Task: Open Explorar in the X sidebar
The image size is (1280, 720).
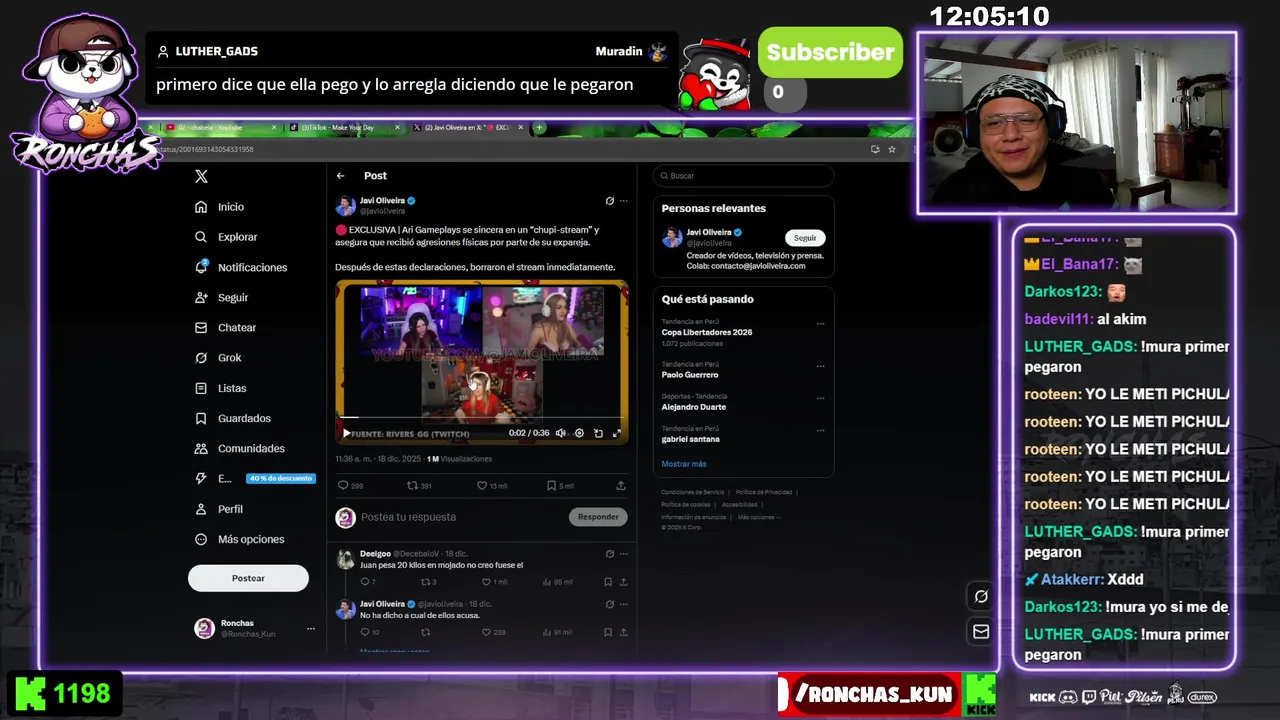Action: (x=226, y=237)
